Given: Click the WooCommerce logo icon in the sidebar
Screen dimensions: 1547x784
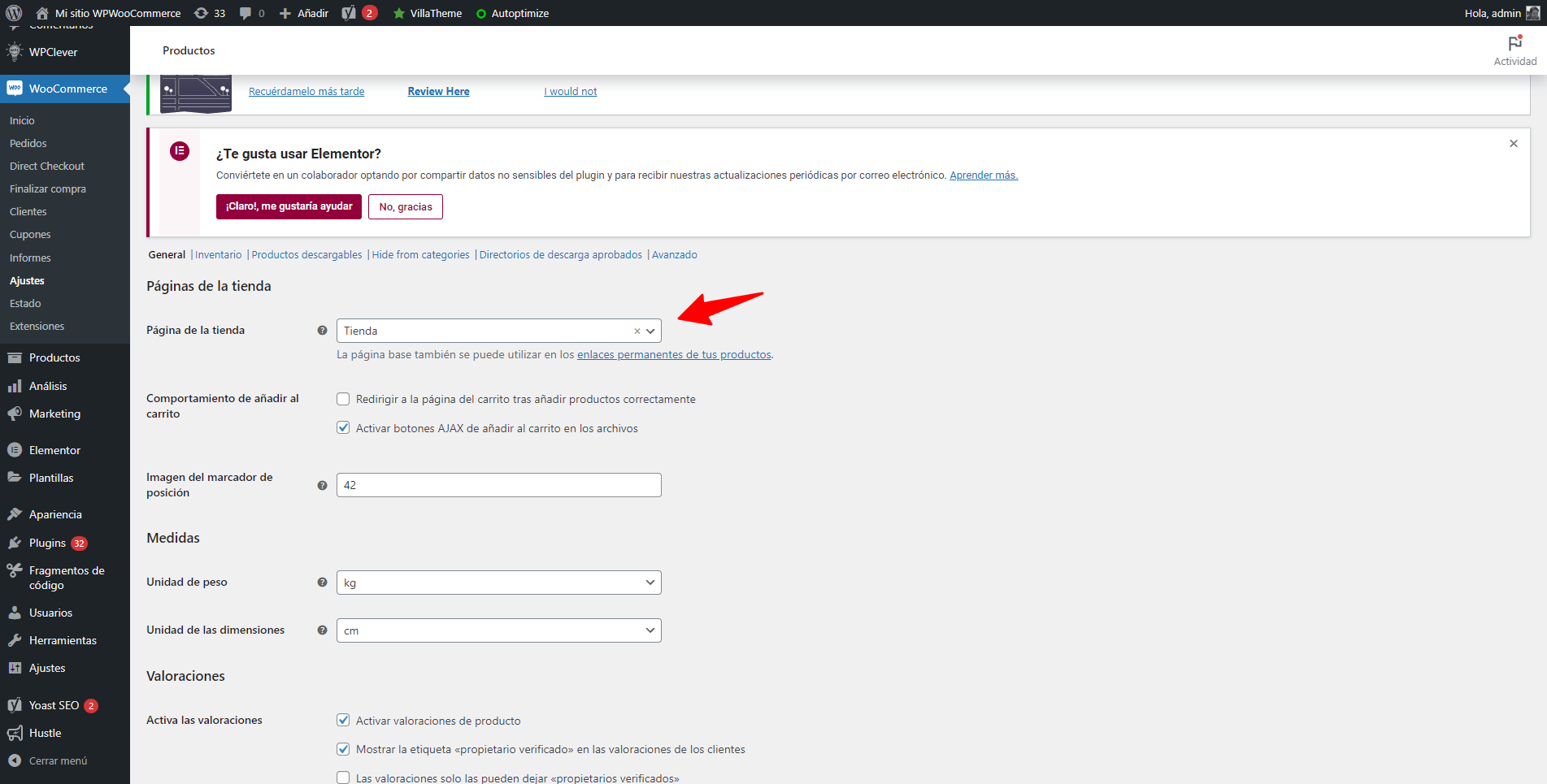Looking at the screenshot, I should 15,89.
